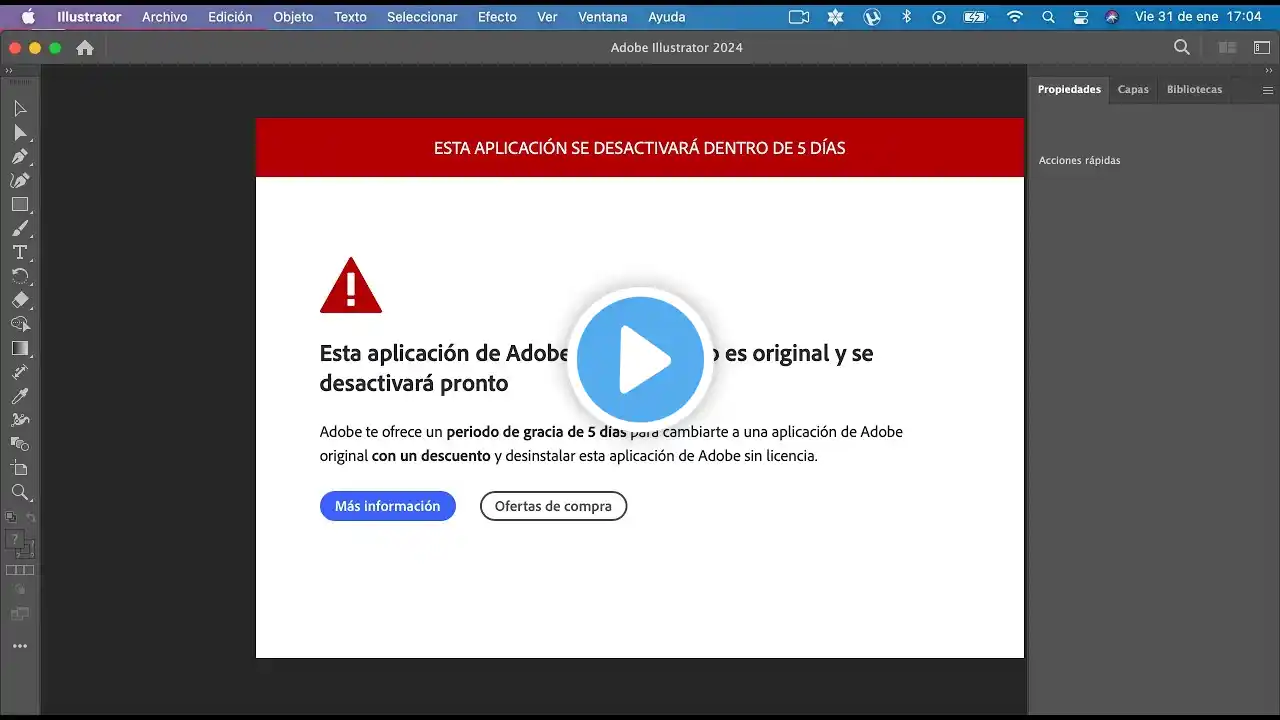Select the Gradient tool

tap(20, 348)
